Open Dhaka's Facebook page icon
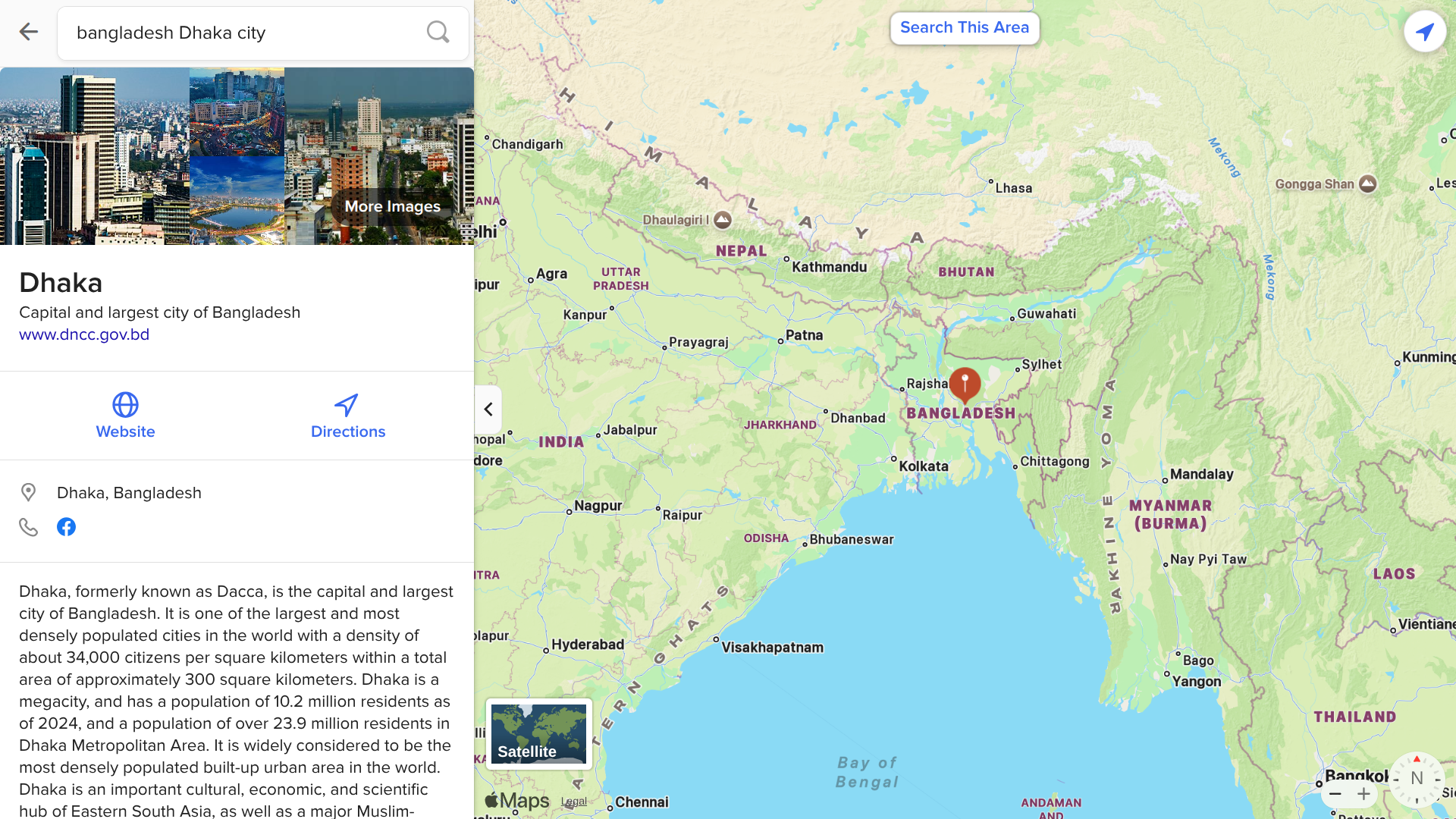The image size is (1456, 819). (66, 527)
